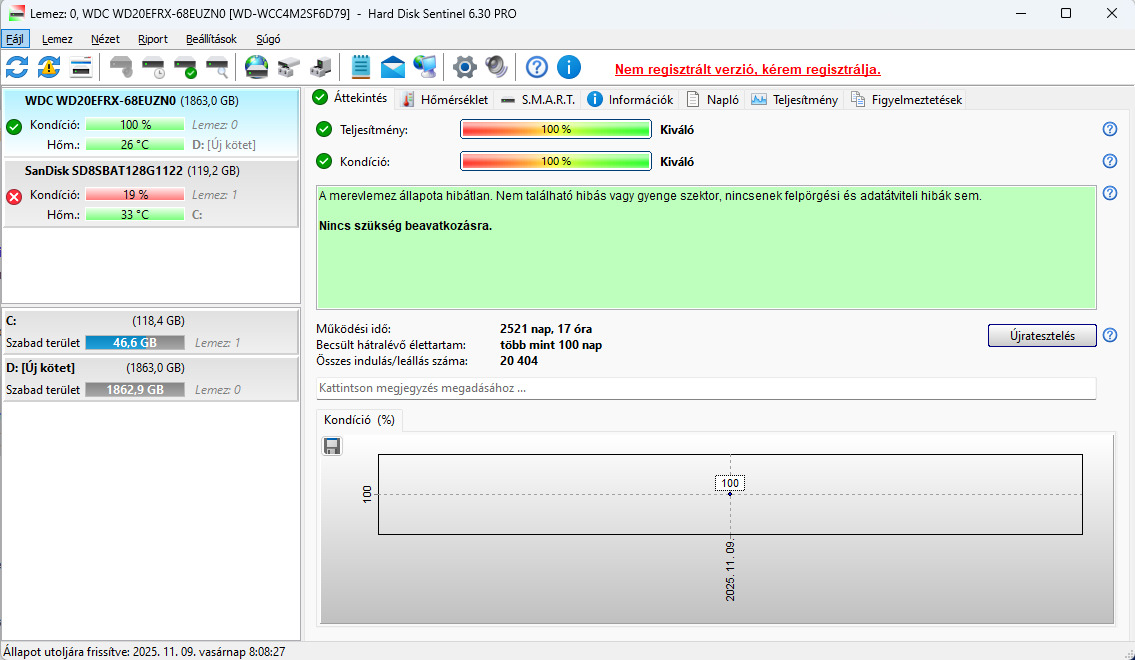The width and height of the screenshot is (1135, 660).
Task: Click the start/stop count 20 404
Action: point(518,360)
